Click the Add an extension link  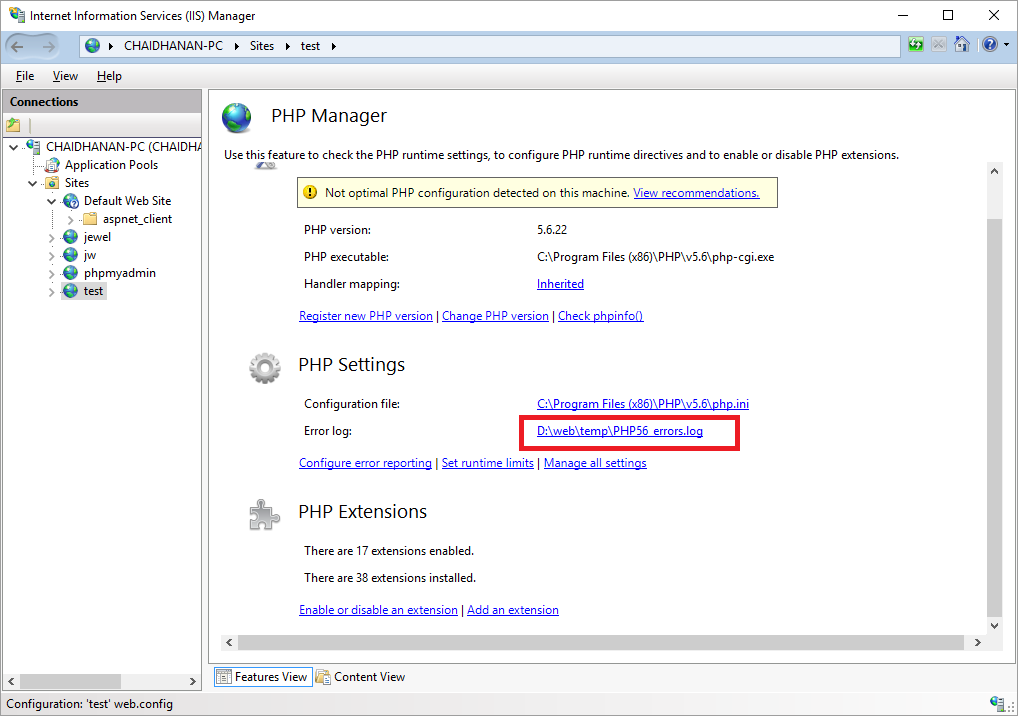pos(513,610)
